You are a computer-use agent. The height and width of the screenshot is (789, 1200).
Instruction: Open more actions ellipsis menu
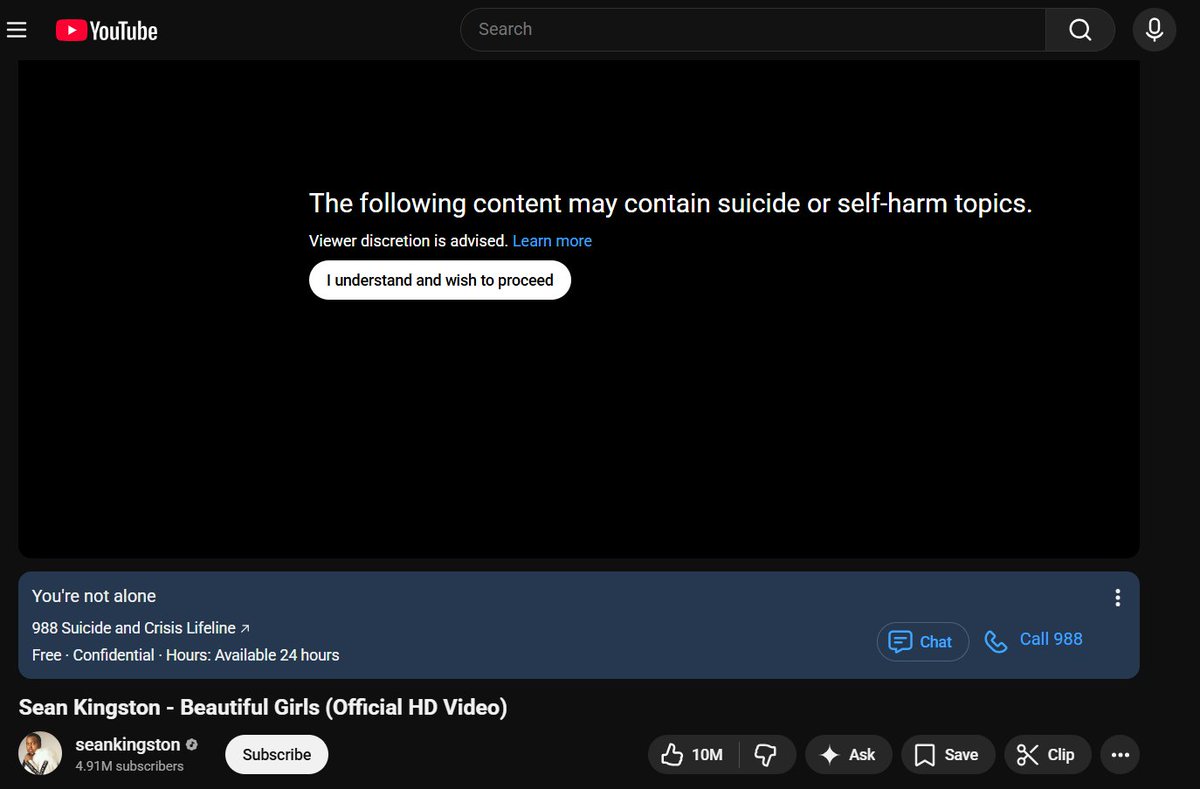coord(1120,755)
